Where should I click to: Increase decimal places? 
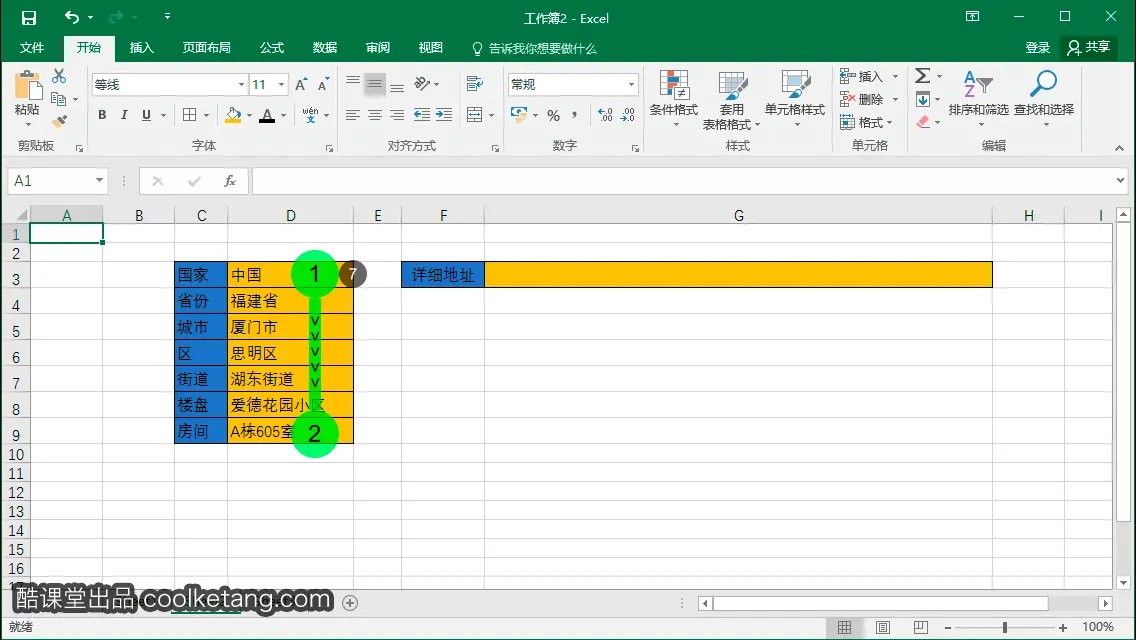605,115
